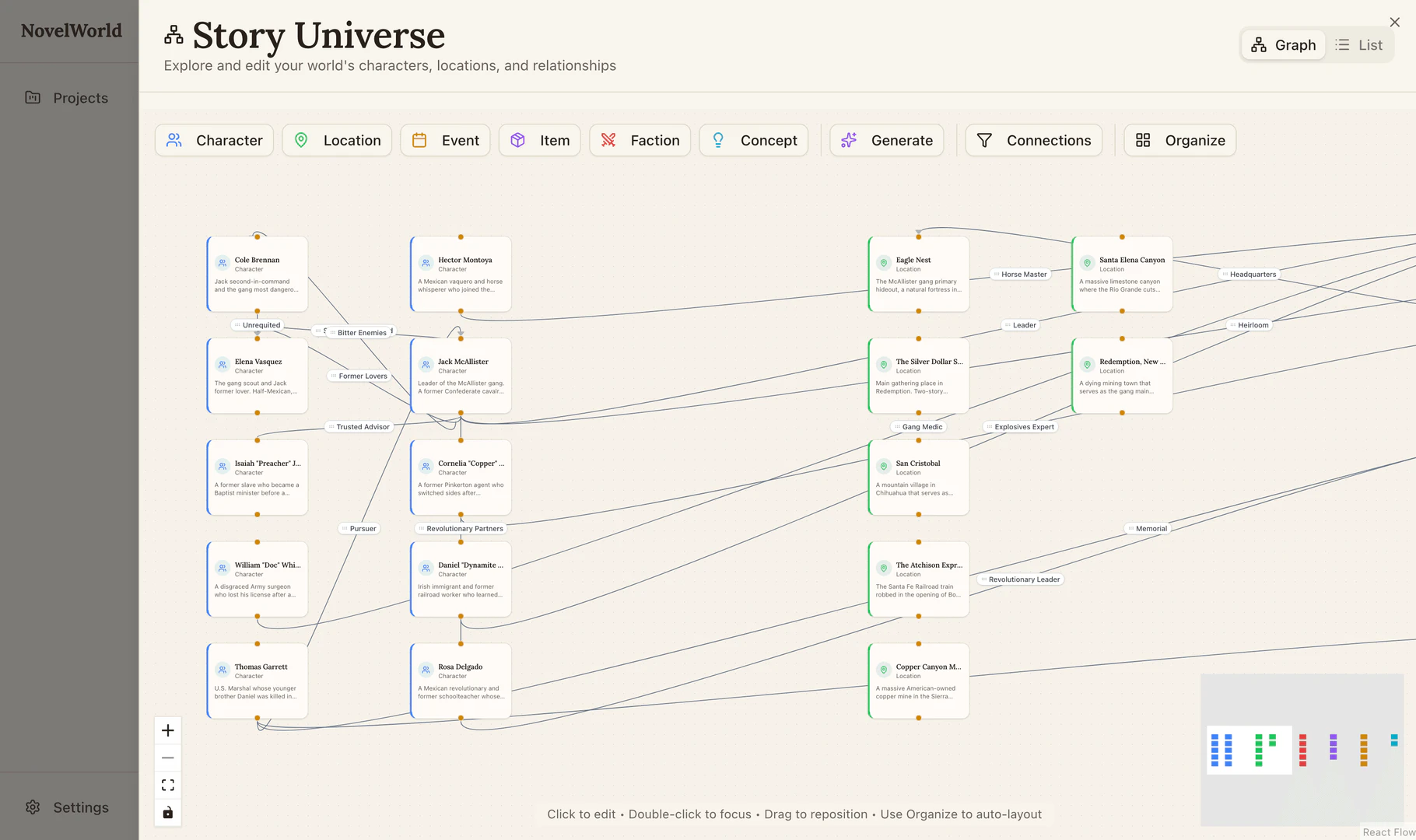This screenshot has height=840, width=1416.
Task: Enable fullscreen fit view on the graph
Action: [x=167, y=785]
